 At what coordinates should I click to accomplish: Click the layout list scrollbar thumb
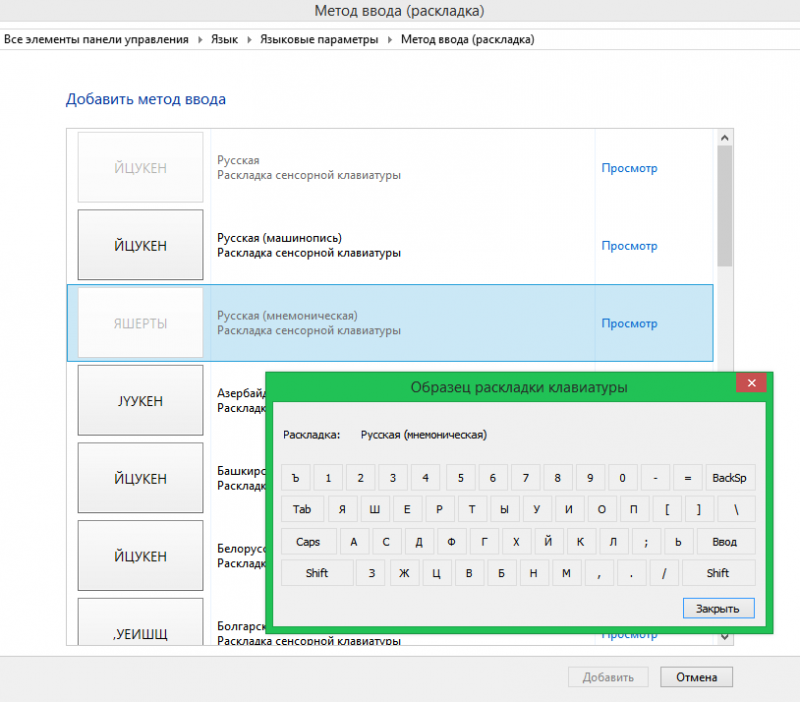tap(724, 206)
